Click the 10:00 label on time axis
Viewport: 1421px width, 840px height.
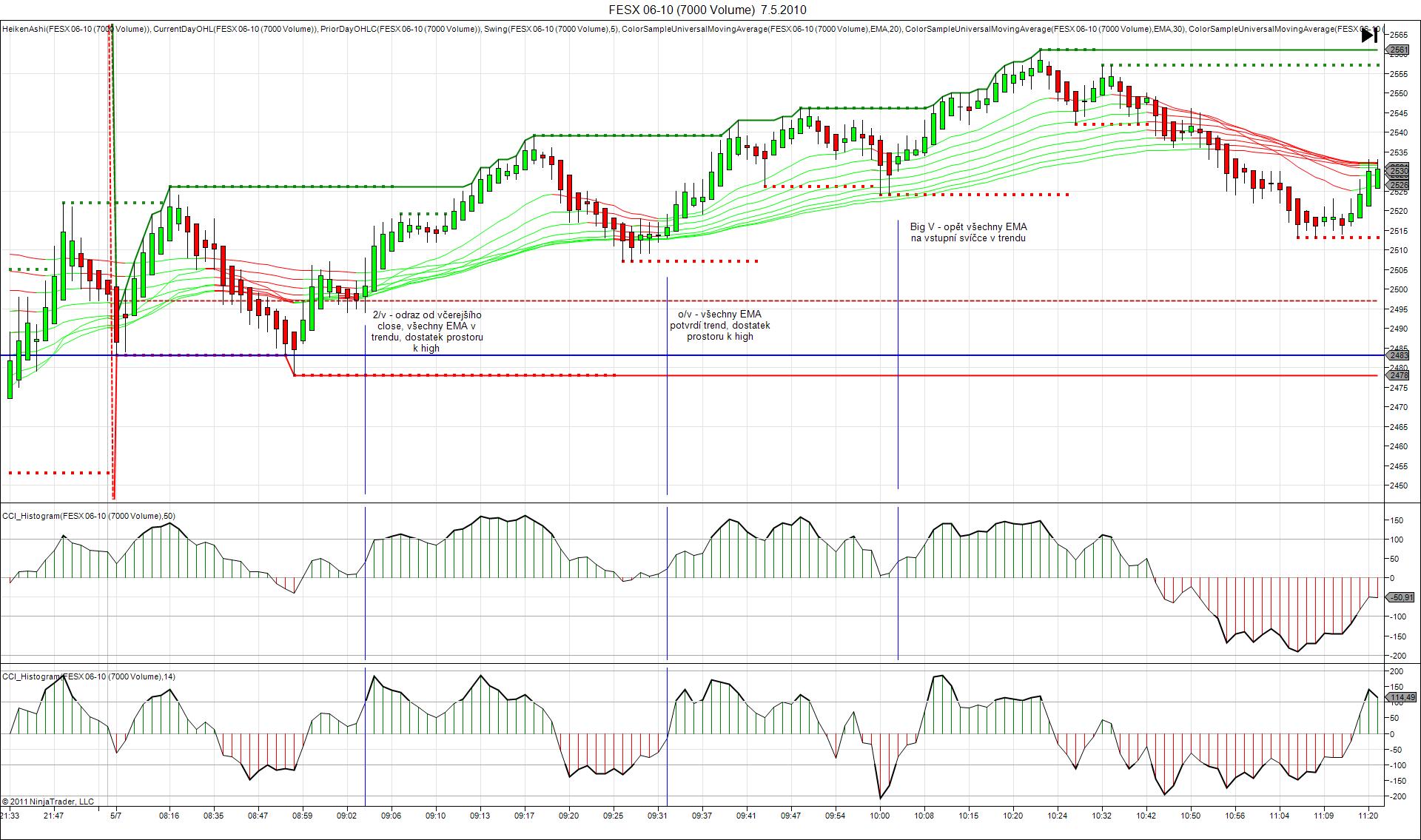880,816
